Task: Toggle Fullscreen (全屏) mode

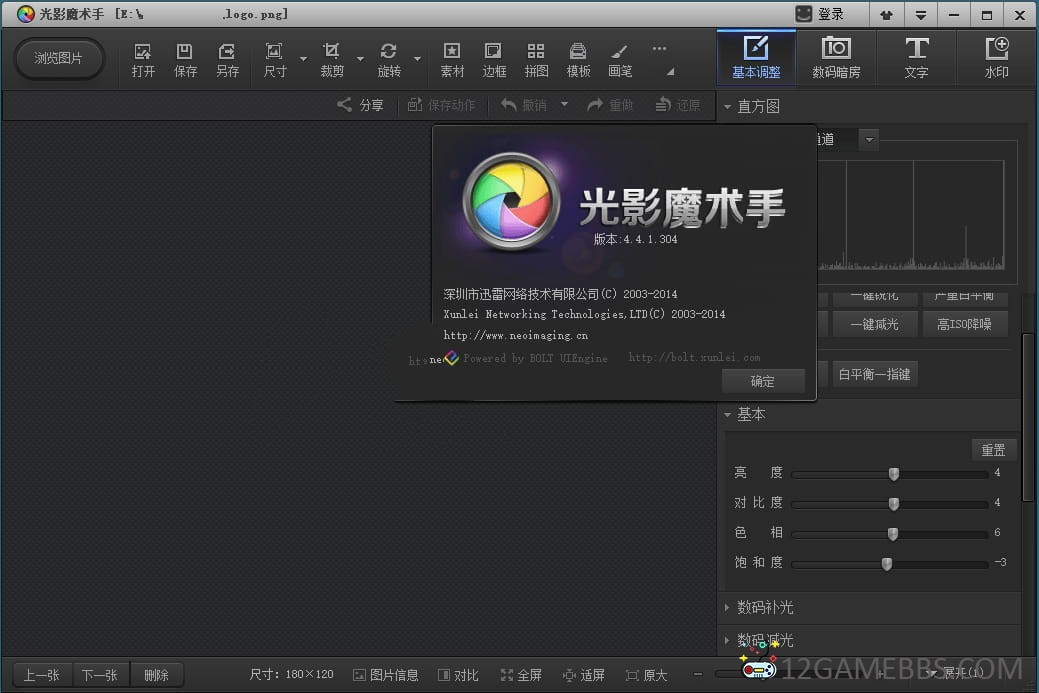Action: tap(521, 675)
